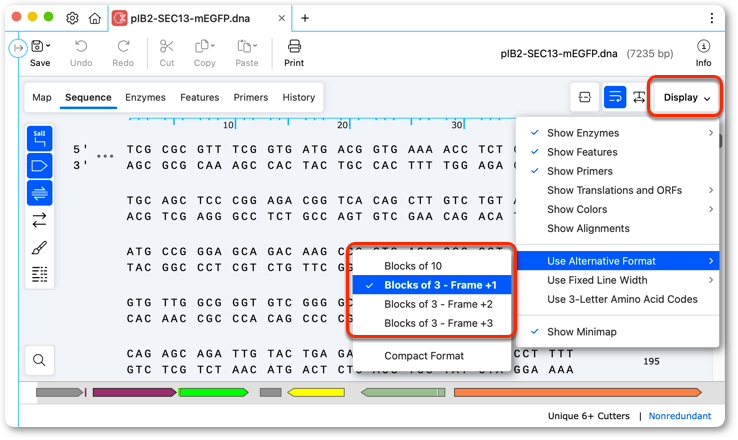Click the Copy icon
This screenshot has height=440, width=738.
click(202, 46)
